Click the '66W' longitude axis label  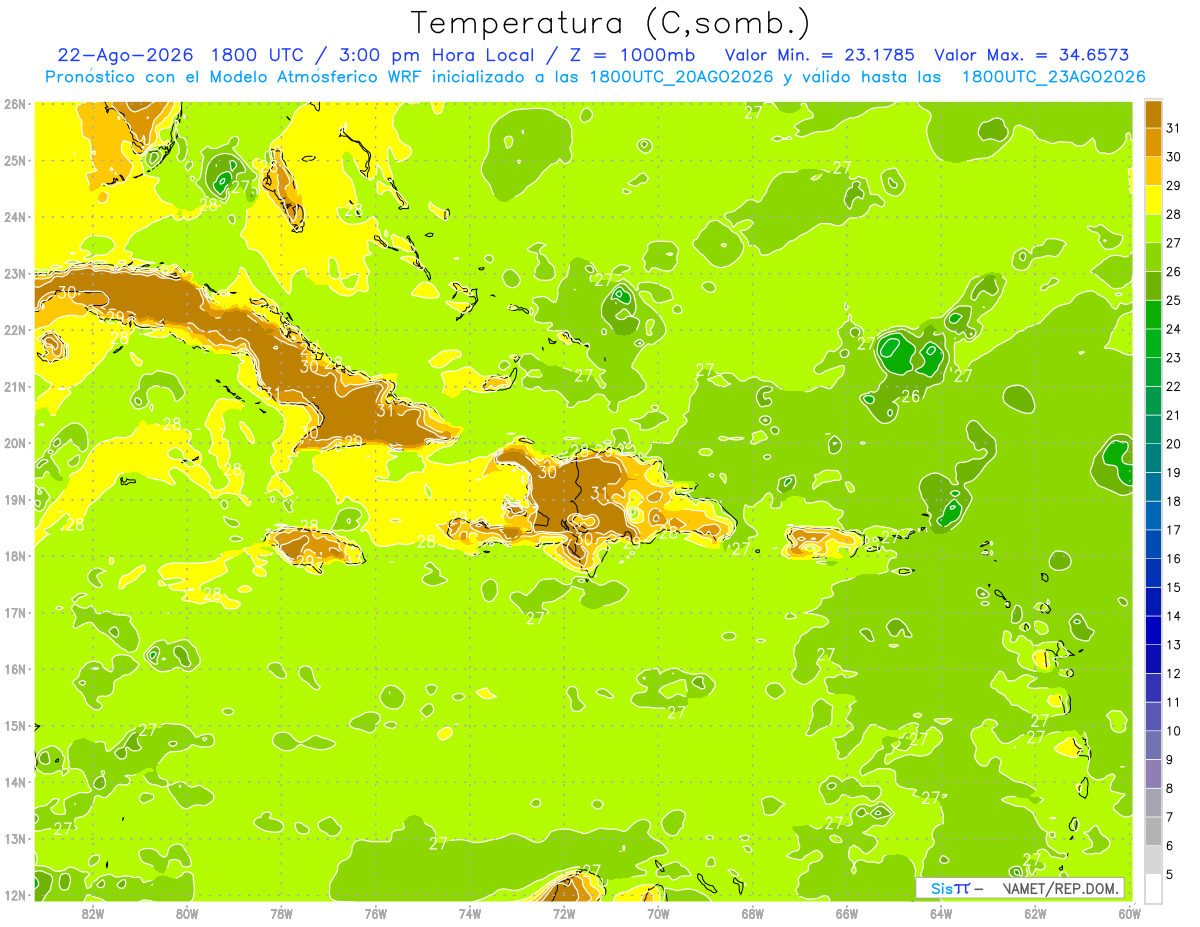tap(847, 913)
